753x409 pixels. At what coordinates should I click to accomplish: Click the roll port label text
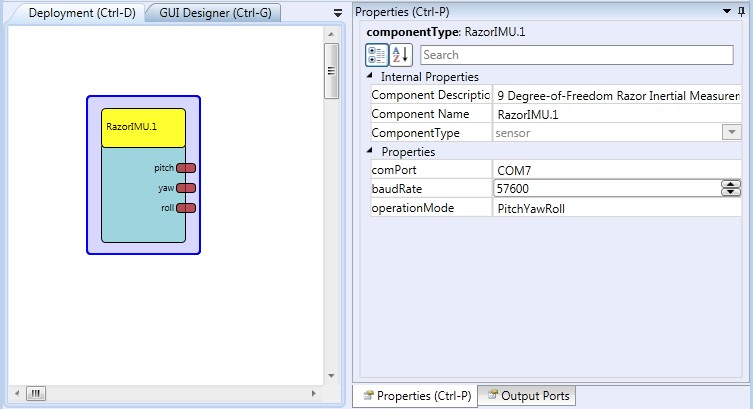[168, 208]
